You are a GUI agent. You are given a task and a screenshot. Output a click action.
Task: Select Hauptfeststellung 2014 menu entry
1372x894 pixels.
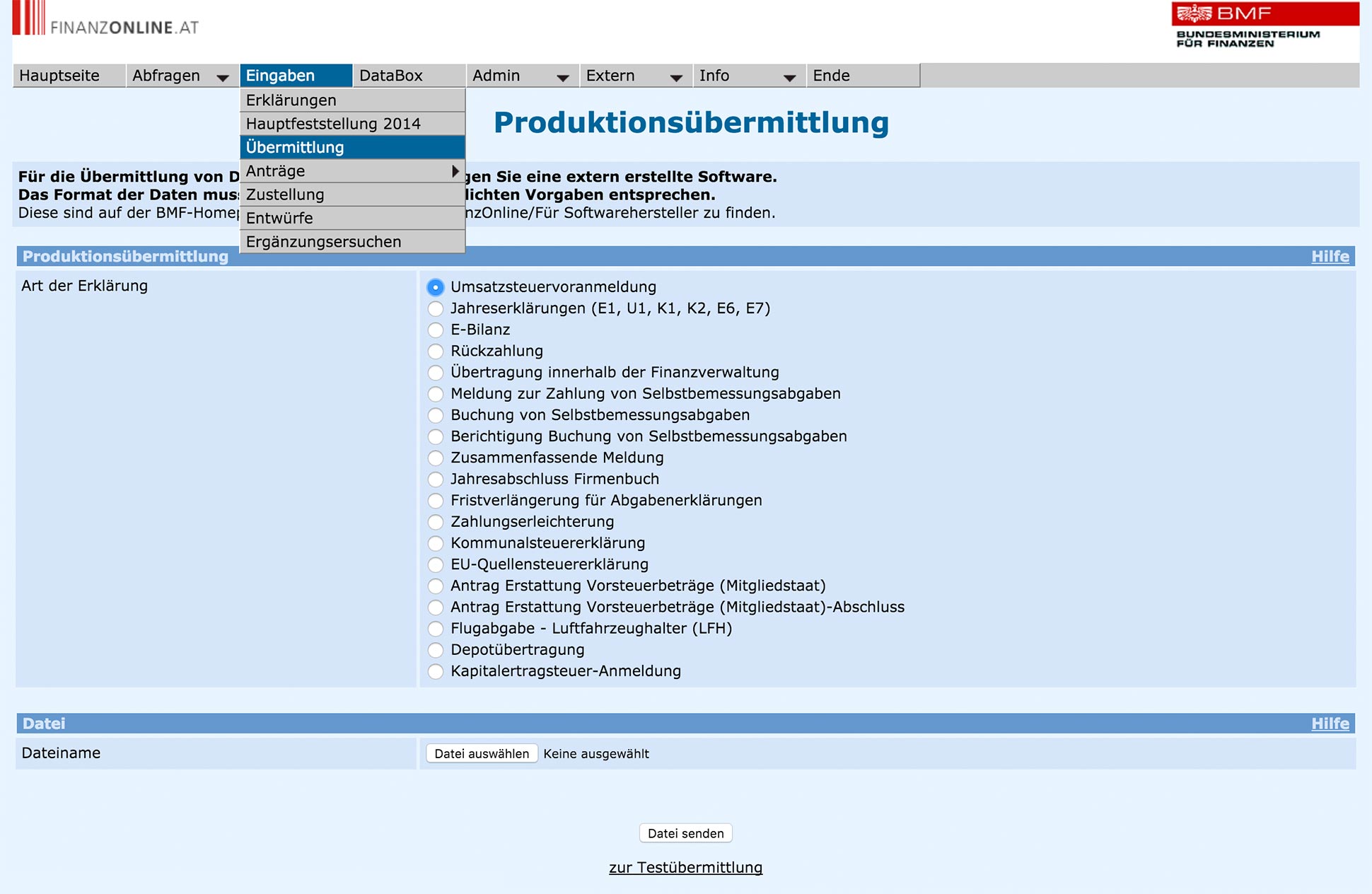352,124
